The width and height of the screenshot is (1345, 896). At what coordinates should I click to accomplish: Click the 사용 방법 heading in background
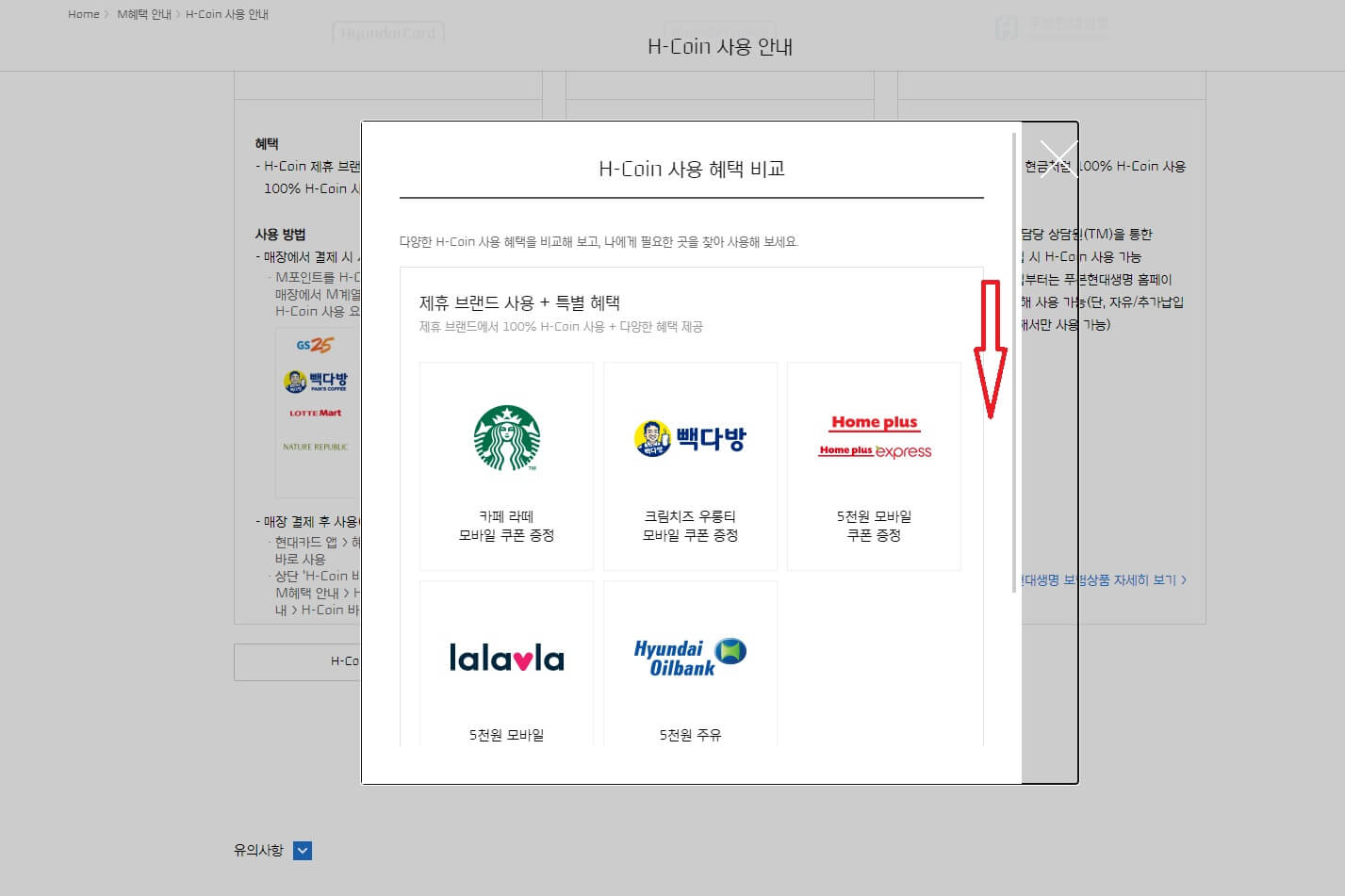(280, 234)
